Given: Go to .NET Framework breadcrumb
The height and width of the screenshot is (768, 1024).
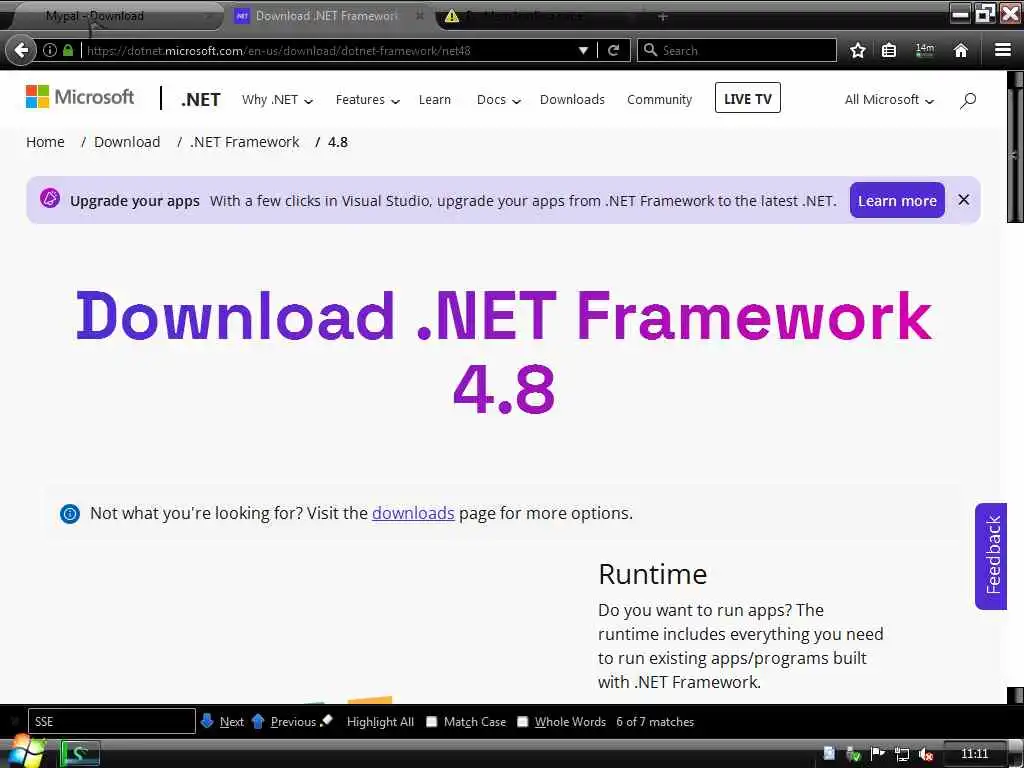Looking at the screenshot, I should click(244, 142).
